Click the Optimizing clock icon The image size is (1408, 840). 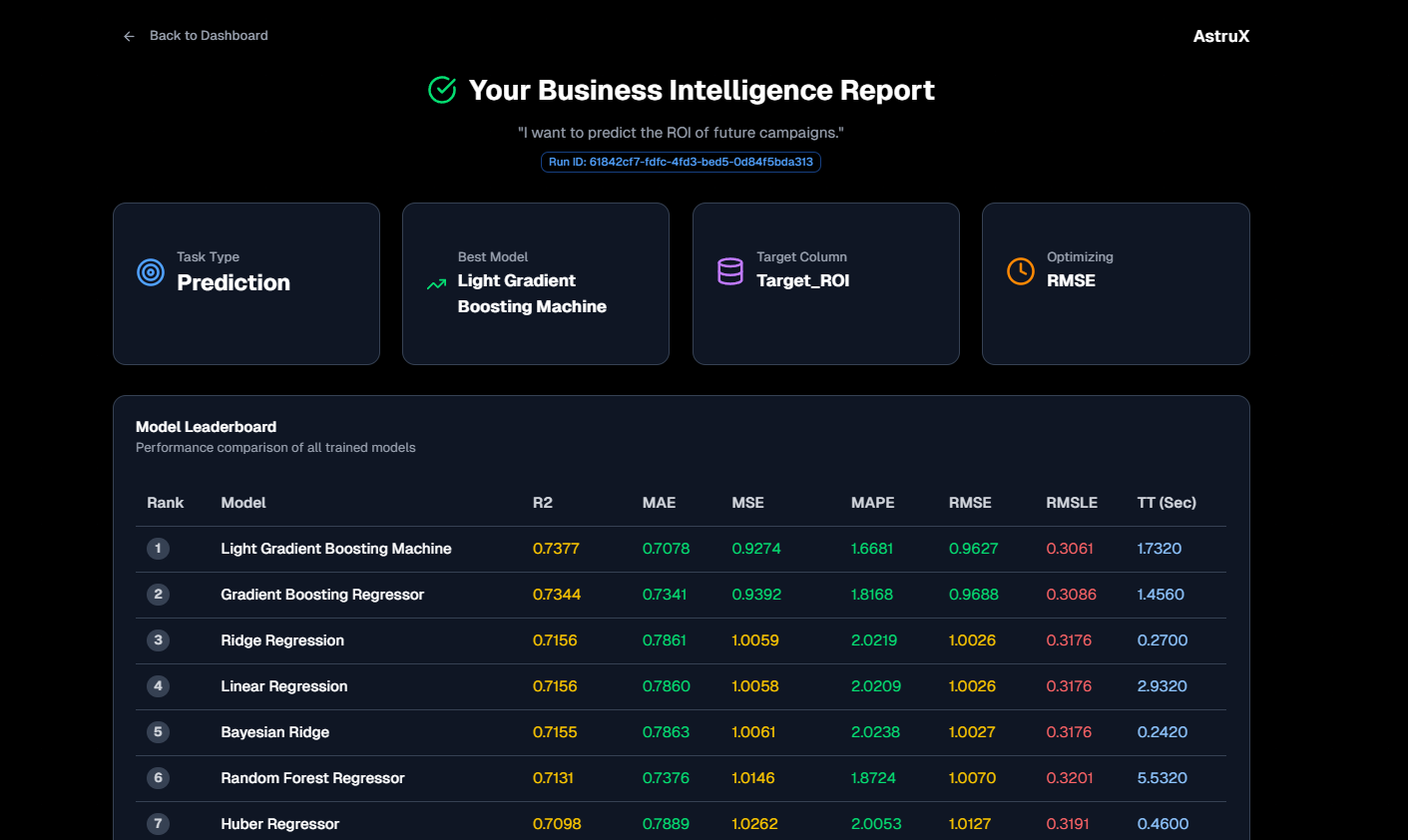click(x=1020, y=271)
